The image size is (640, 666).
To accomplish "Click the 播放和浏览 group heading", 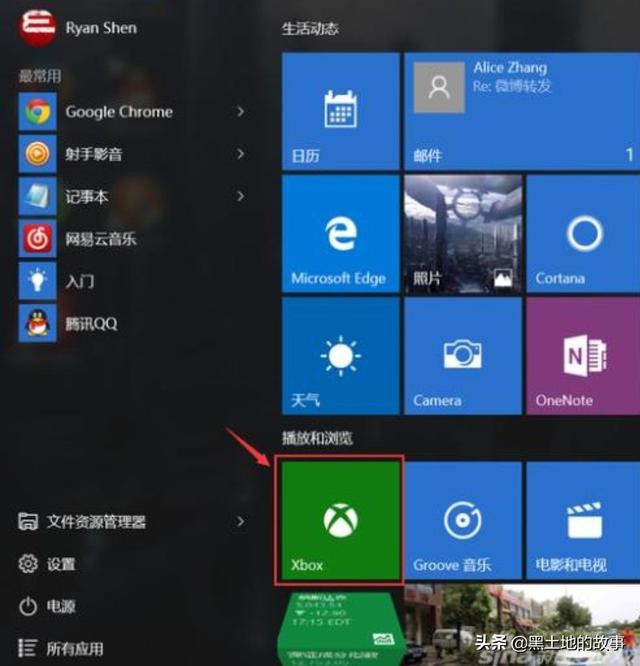I will click(317, 438).
